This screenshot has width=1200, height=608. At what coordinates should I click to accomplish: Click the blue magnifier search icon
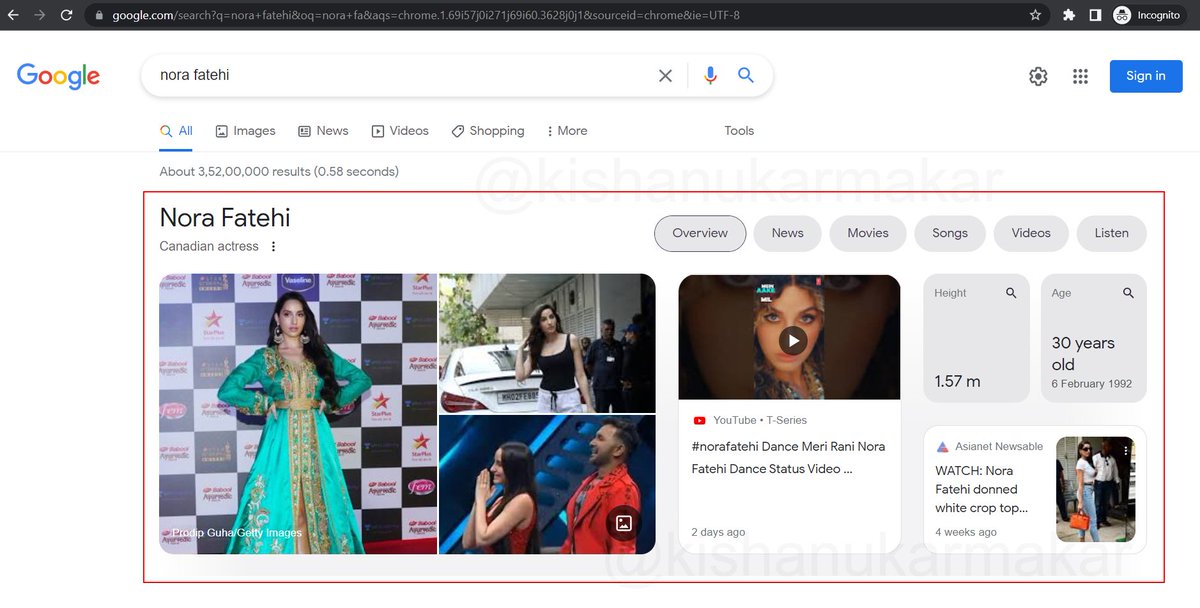click(746, 75)
